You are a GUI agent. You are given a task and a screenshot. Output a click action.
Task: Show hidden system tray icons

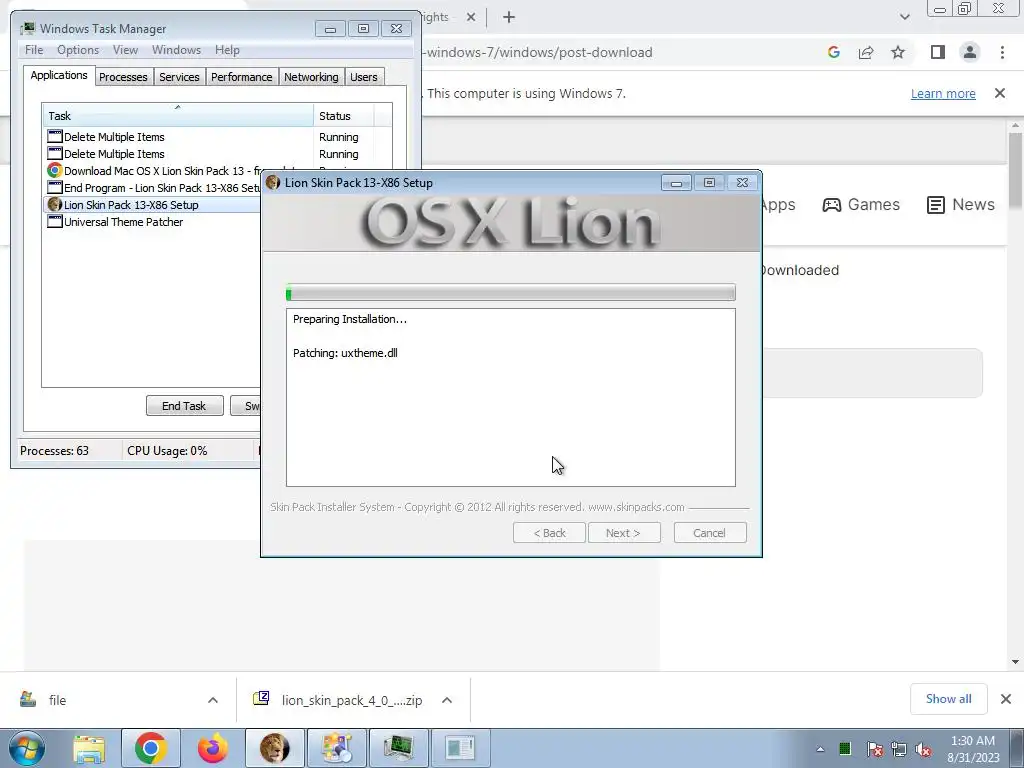pos(820,749)
